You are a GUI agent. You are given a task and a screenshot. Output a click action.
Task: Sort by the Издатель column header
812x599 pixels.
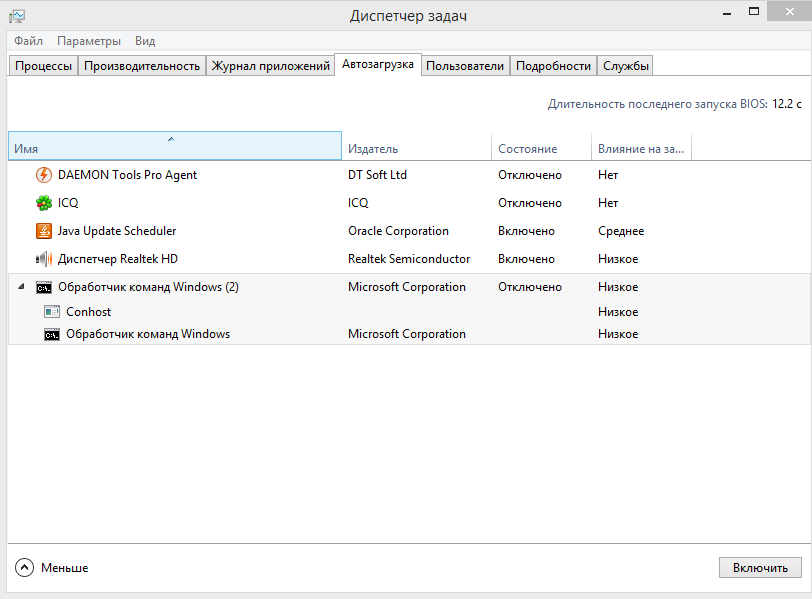pyautogui.click(x=416, y=148)
